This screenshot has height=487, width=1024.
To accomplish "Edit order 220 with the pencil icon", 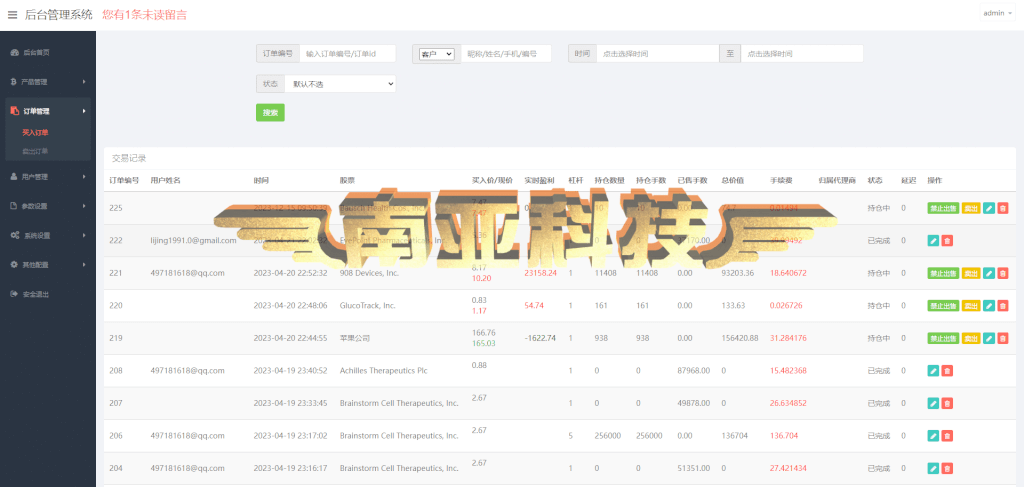I will pos(989,306).
